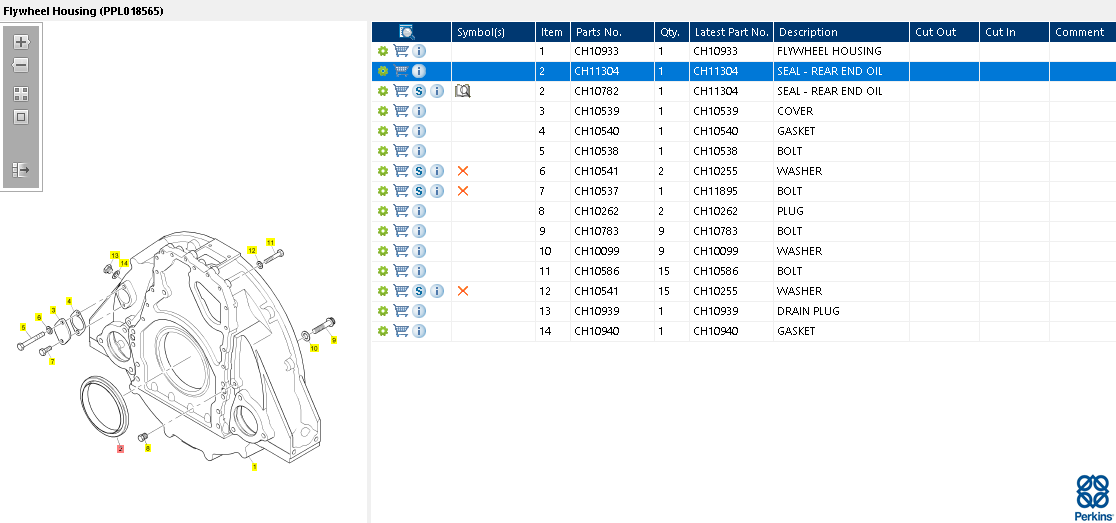This screenshot has height=523, width=1116.
Task: Click the four-square grid view icon
Action: (21, 93)
